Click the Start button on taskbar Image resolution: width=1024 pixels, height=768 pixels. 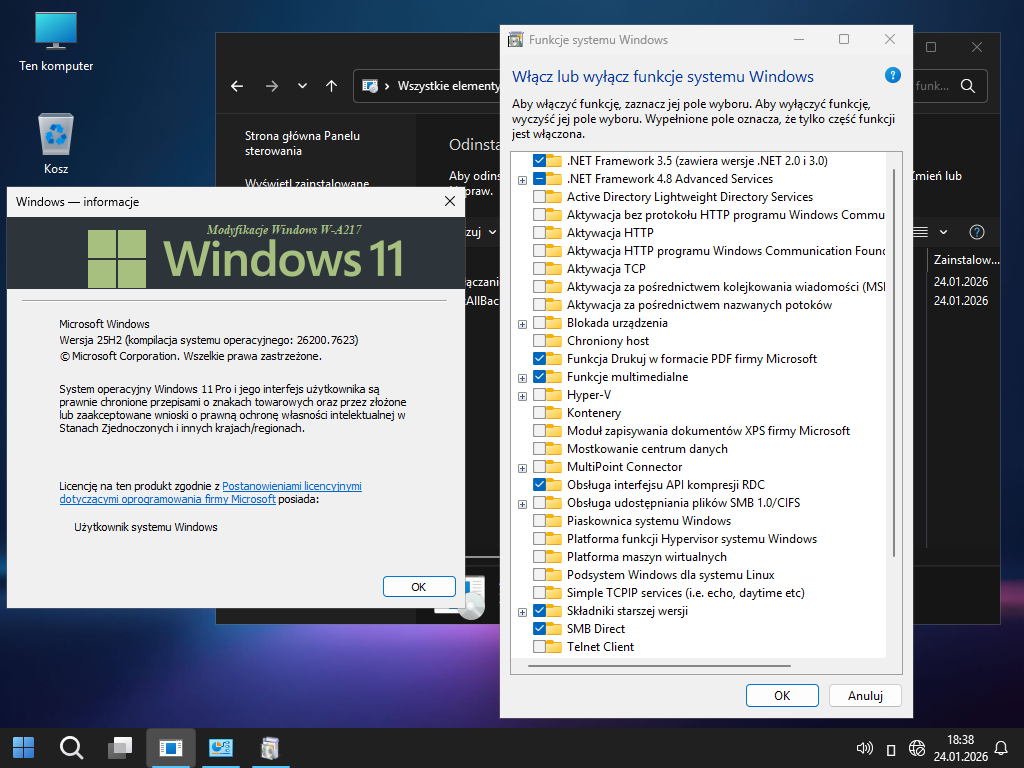point(23,747)
